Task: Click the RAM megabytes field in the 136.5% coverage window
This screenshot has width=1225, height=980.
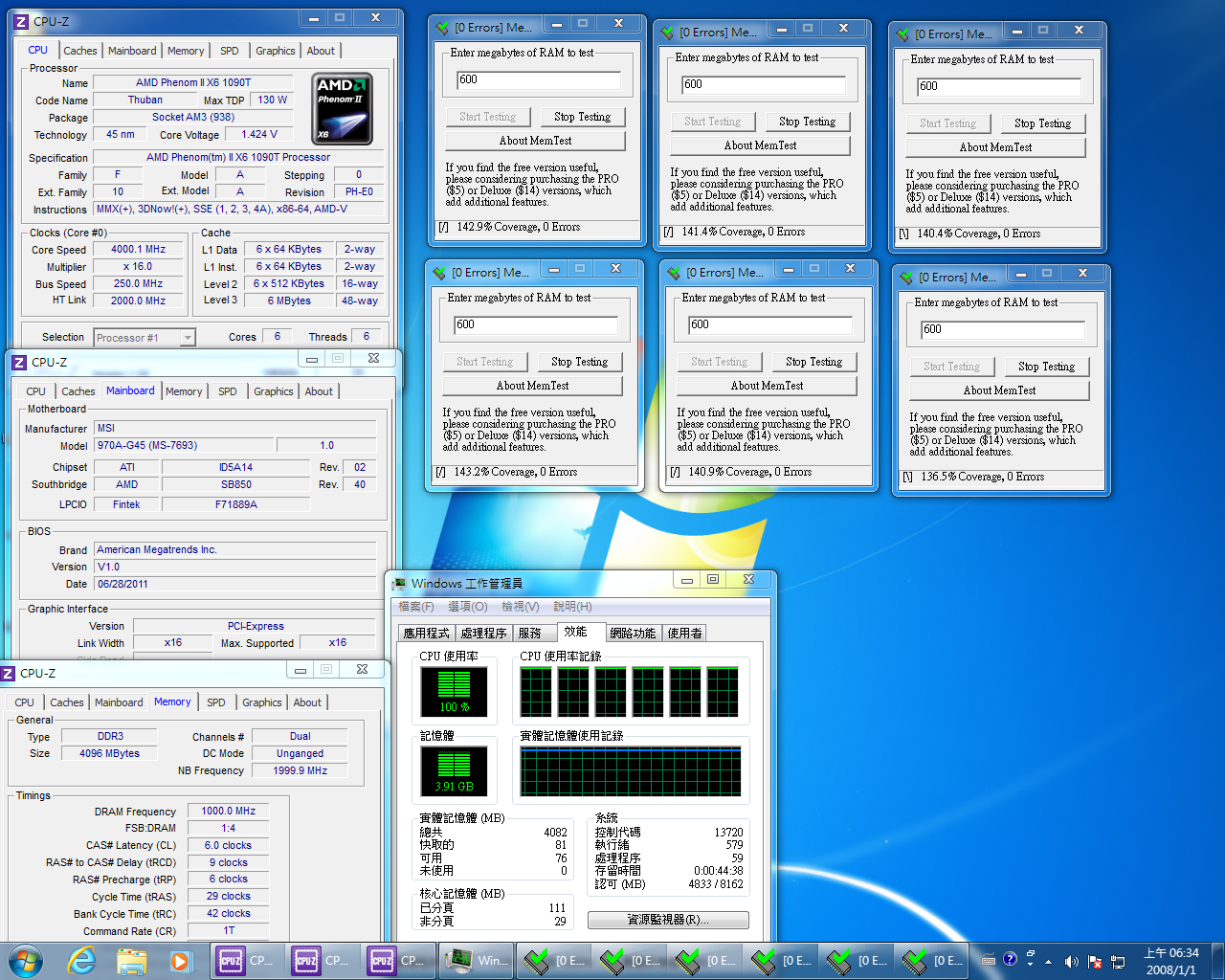Action: (x=1002, y=330)
